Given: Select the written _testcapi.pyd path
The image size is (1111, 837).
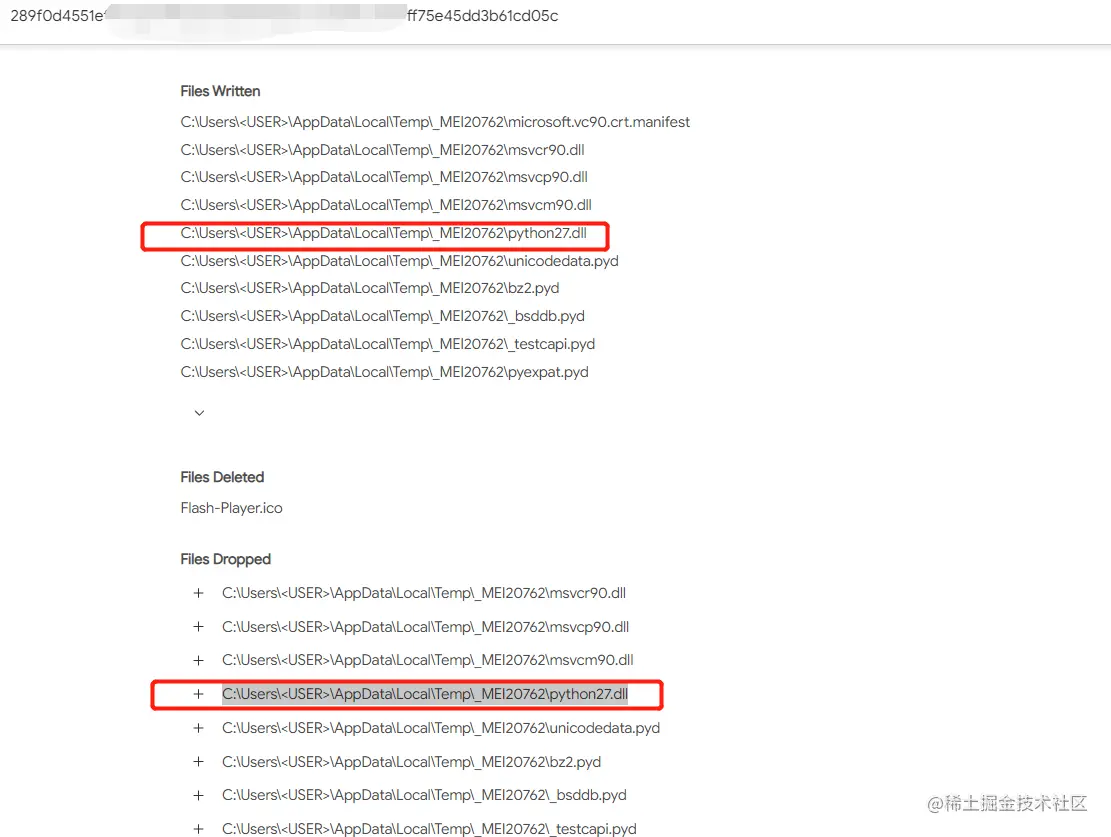Looking at the screenshot, I should pyautogui.click(x=388, y=344).
